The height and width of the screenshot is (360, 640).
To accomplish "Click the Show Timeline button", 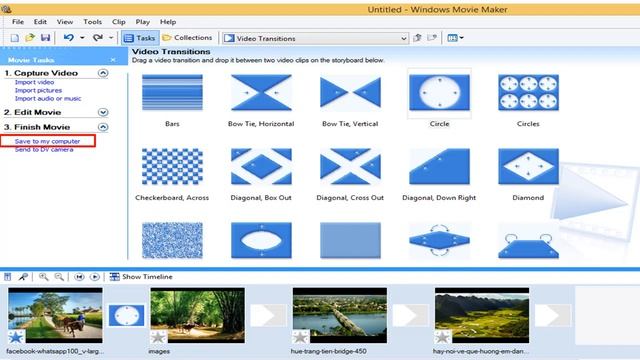I will 141,277.
